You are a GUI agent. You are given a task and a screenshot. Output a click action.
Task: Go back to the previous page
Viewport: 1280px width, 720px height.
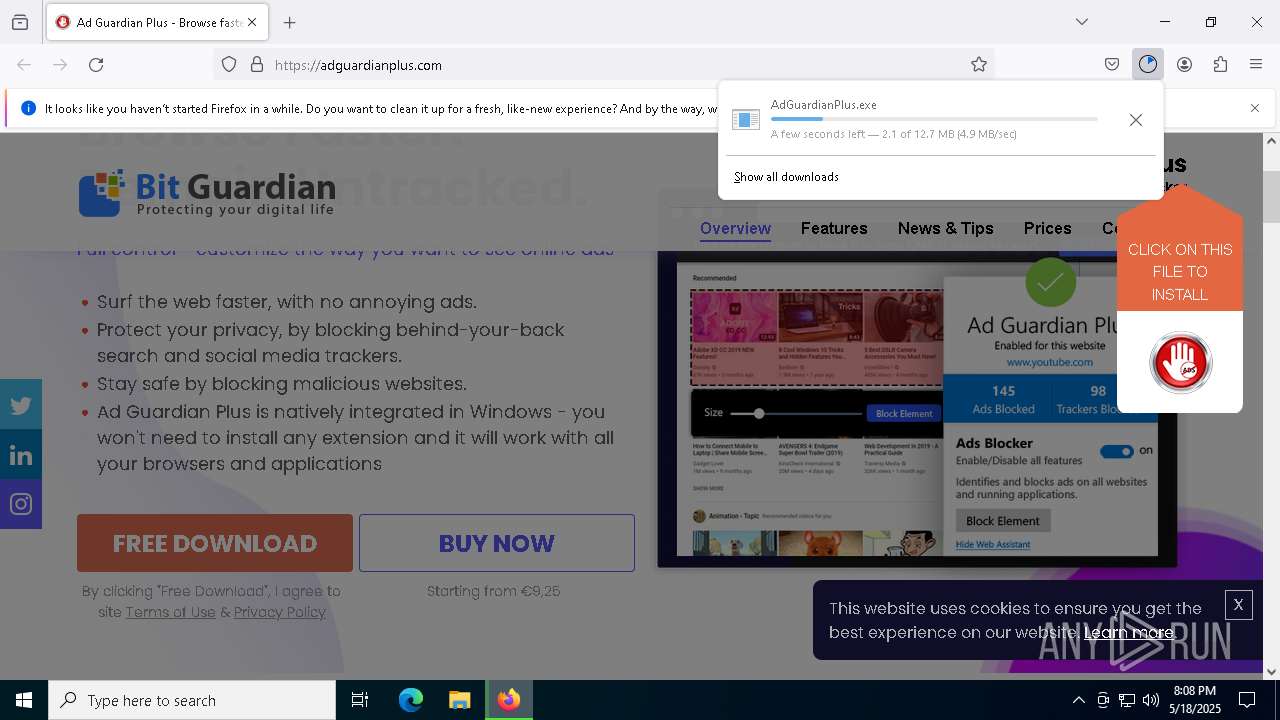pyautogui.click(x=24, y=65)
